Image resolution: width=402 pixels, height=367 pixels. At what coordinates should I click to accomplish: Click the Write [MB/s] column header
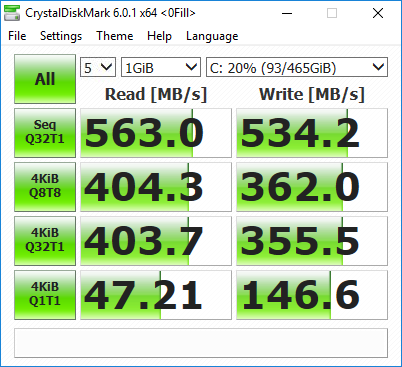pyautogui.click(x=312, y=94)
